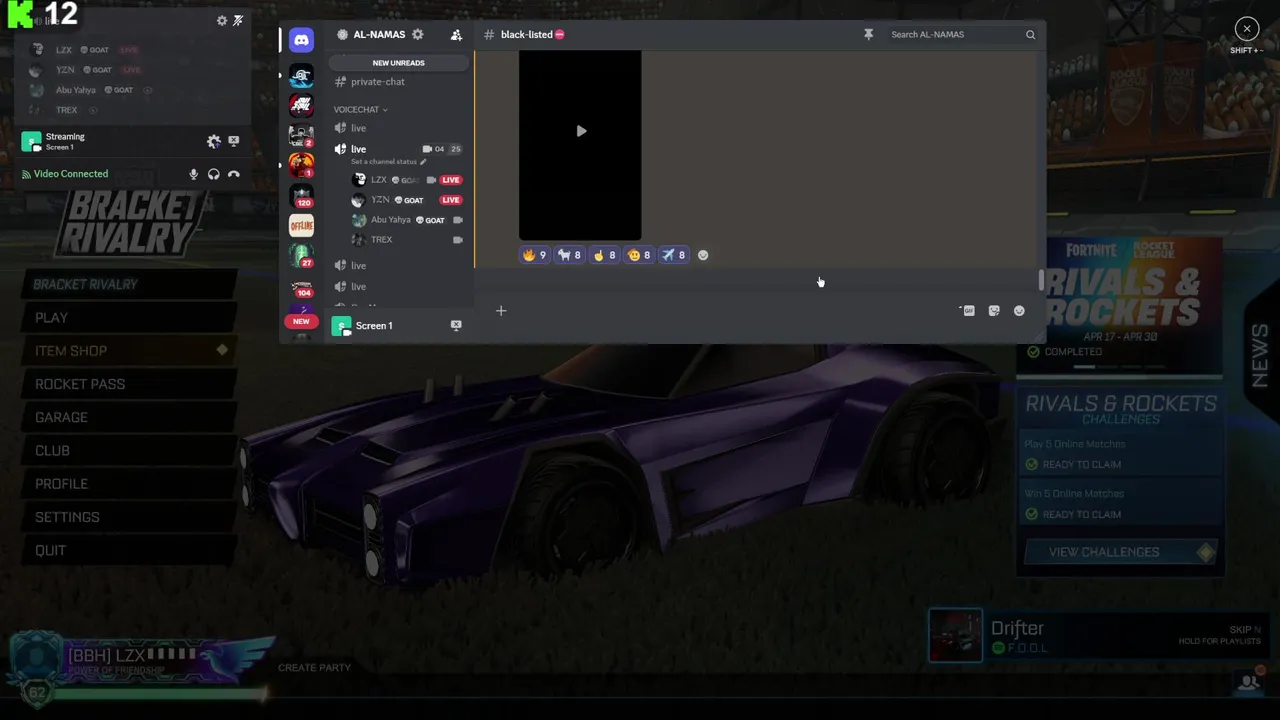Open pinned messages in black-listed channel
Image resolution: width=1280 pixels, height=720 pixels.
click(x=868, y=34)
